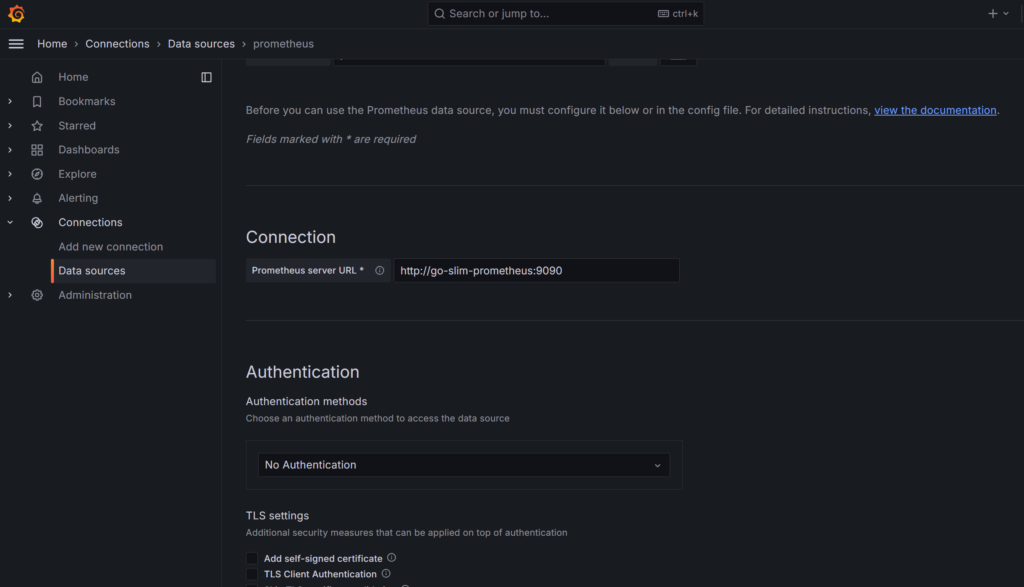Click info icon next to self-signed certificate
The image size is (1024, 587).
point(391,558)
